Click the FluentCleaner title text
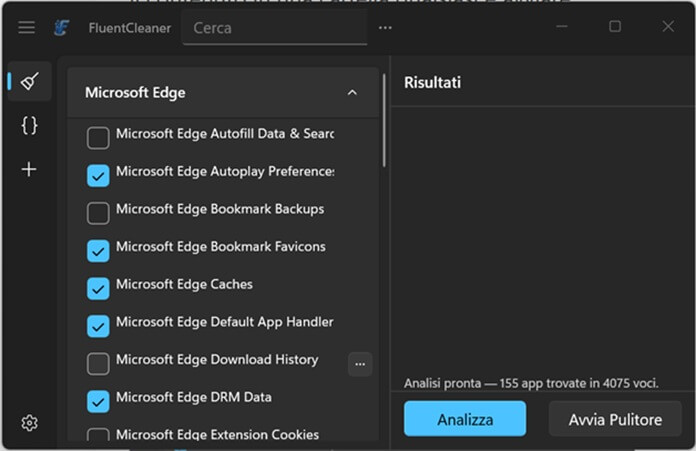The width and height of the screenshot is (696, 451). click(130, 28)
